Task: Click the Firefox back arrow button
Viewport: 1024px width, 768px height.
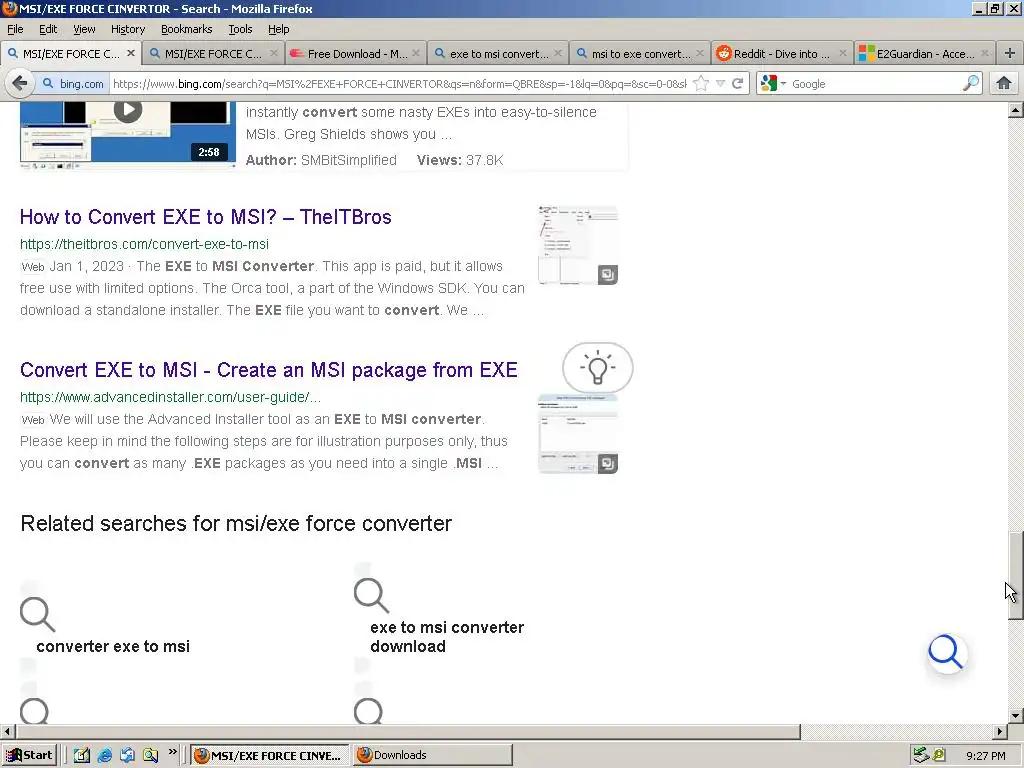Action: [20, 83]
